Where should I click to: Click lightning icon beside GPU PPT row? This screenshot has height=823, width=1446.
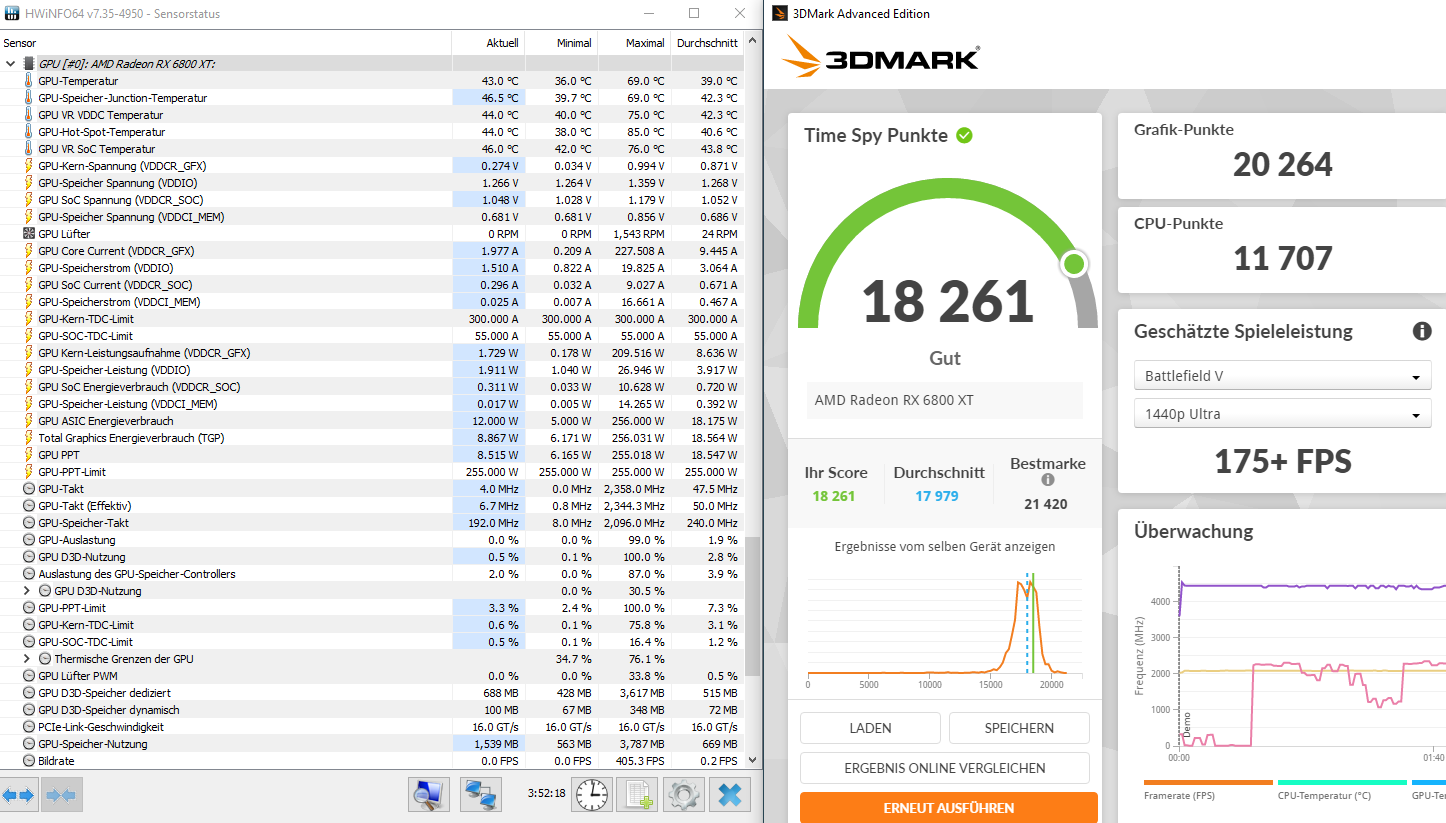[28, 455]
